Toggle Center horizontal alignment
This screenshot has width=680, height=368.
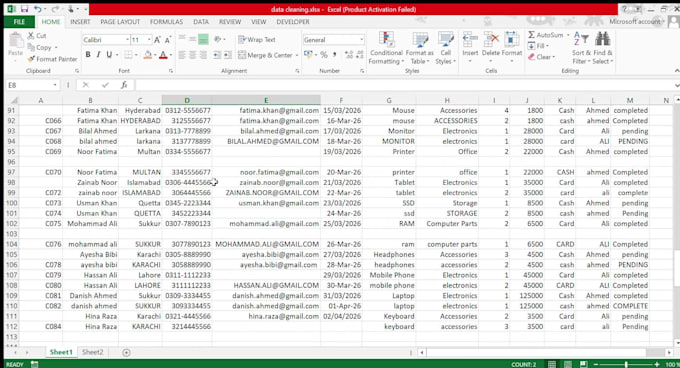pyautogui.click(x=193, y=55)
